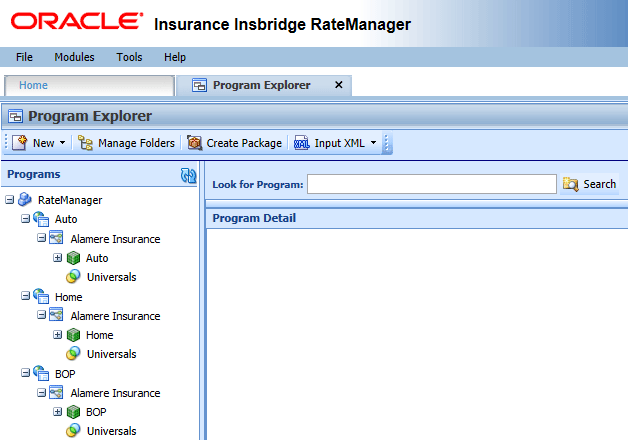Select the BOP line of business
Screen dimensions: 628x440
(x=65, y=374)
